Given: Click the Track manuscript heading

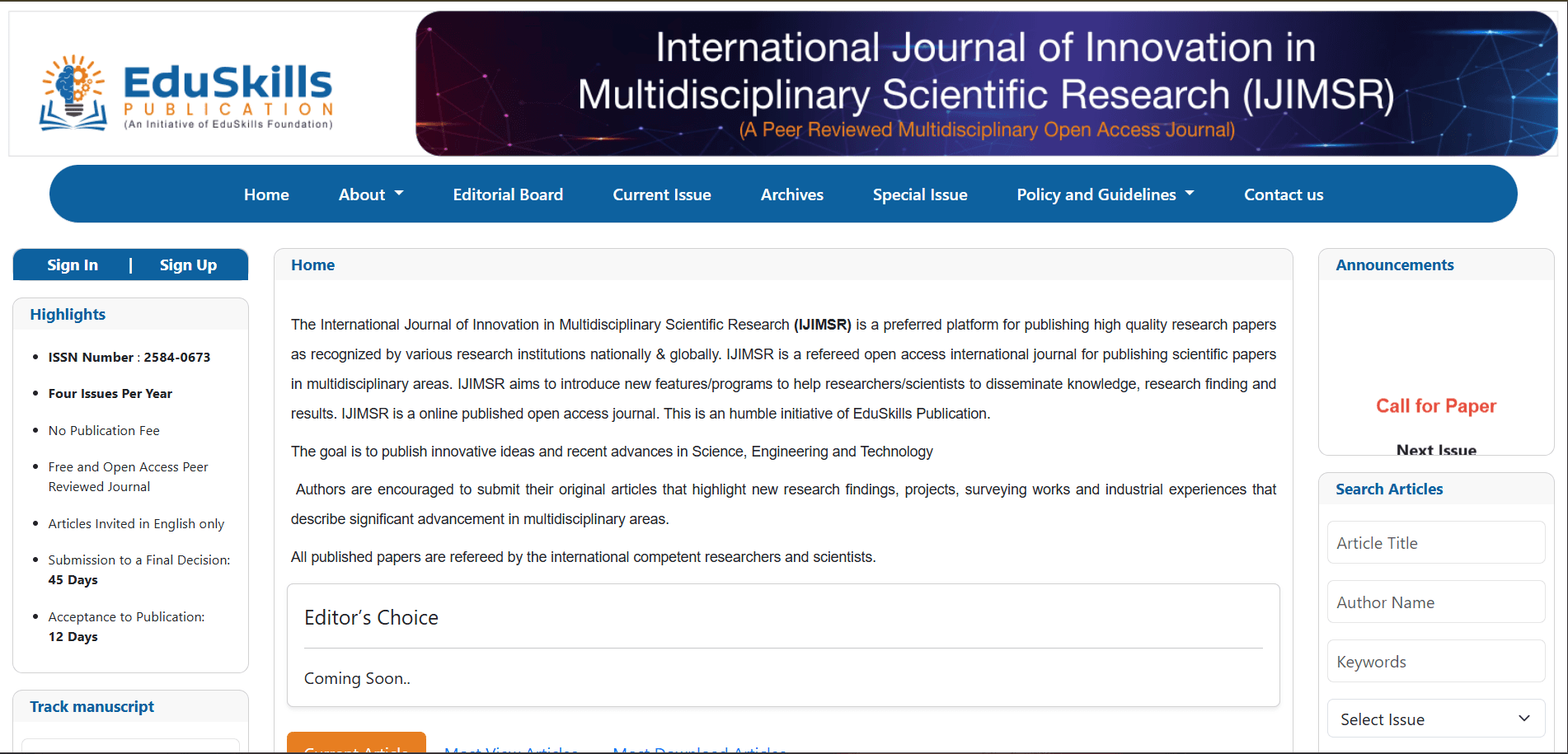Looking at the screenshot, I should 92,706.
